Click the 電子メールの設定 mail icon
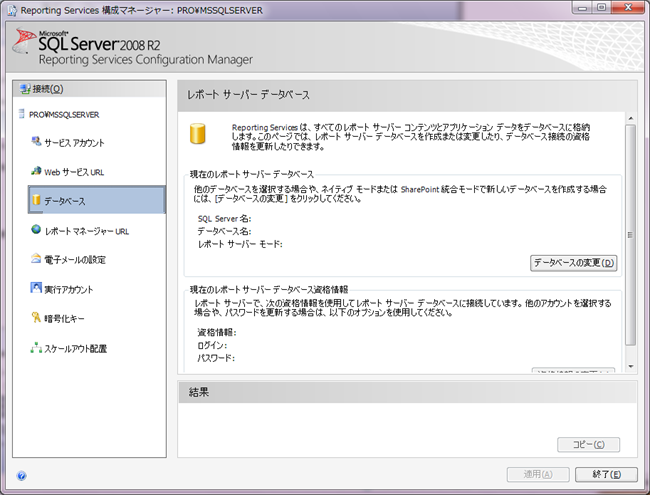 (36, 260)
